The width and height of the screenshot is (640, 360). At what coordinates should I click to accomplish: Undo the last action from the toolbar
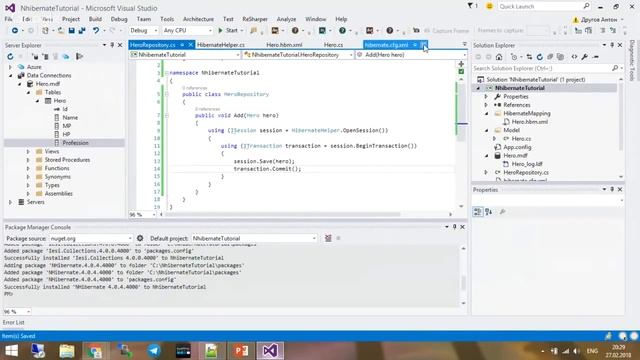coord(96,31)
